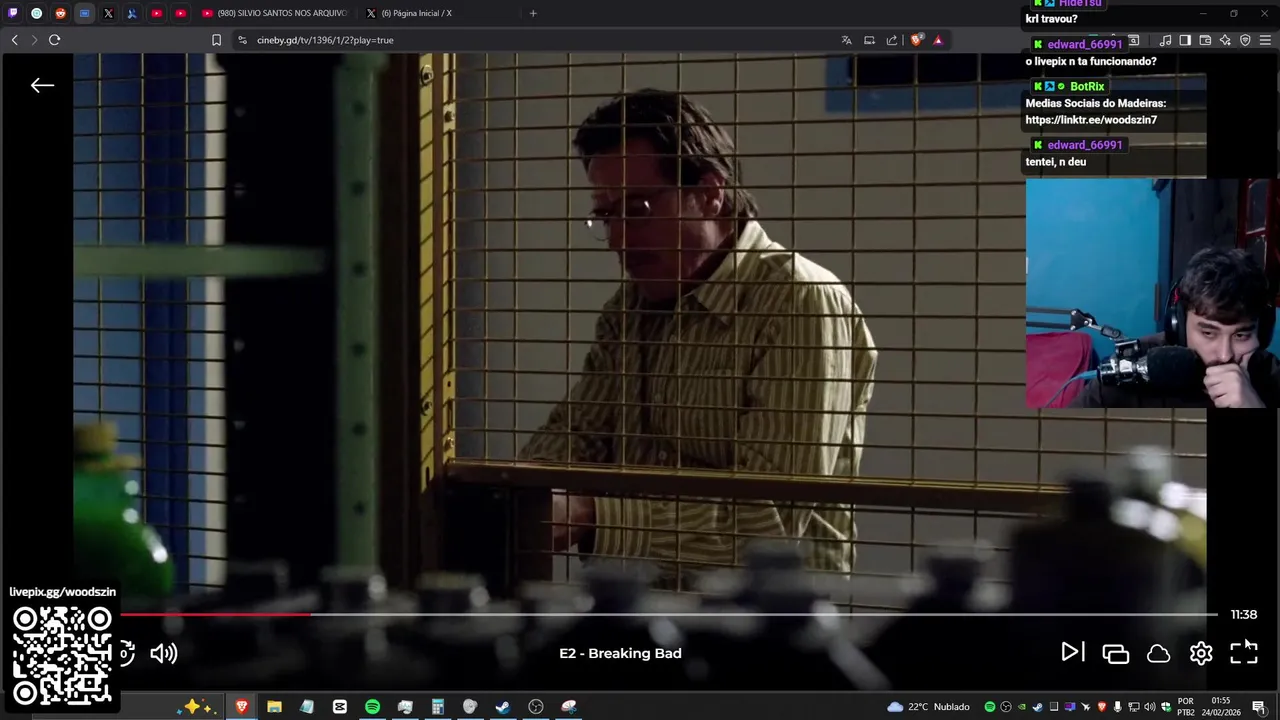Screen dimensions: 1280x720
Task: Bookmark this page
Action: pos(216,40)
